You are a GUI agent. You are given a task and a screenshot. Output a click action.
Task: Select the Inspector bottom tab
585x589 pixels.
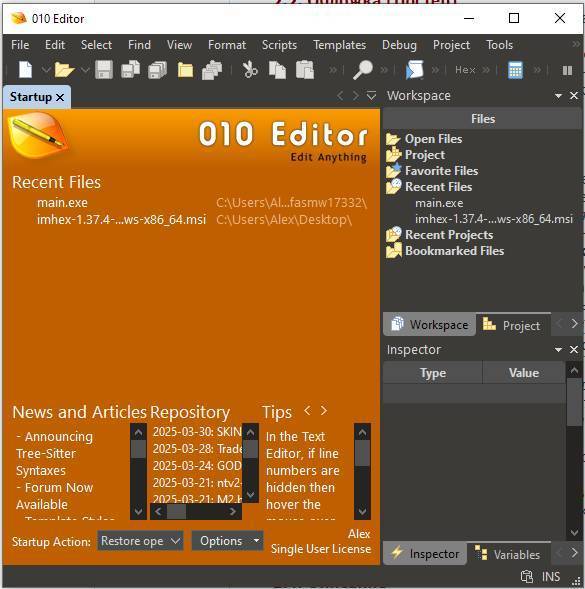click(x=425, y=554)
